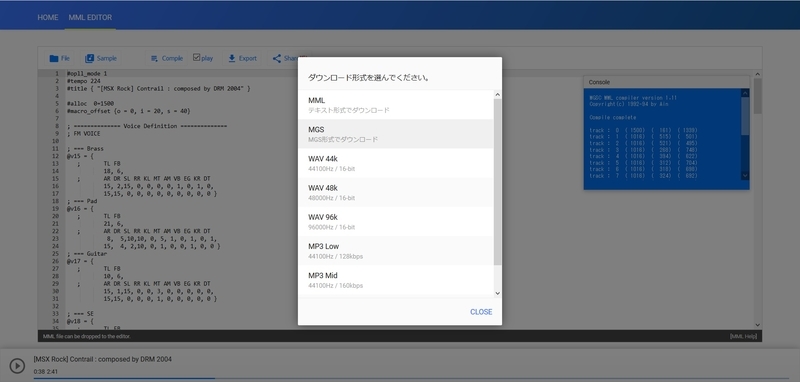Select WAV 48k download option
The height and width of the screenshot is (382, 800).
[395, 192]
